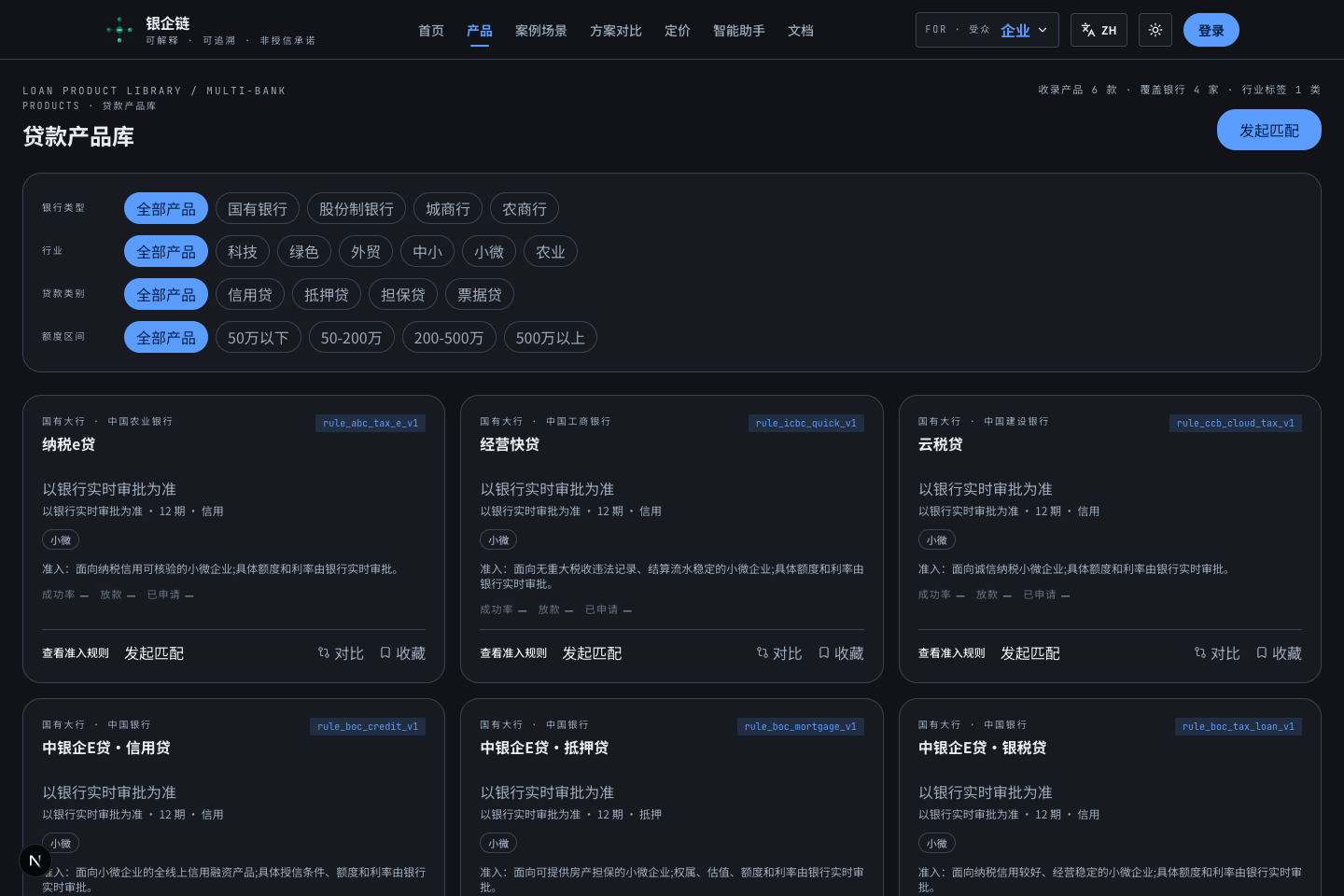Filter loan type by 担保贷
The height and width of the screenshot is (896, 1344).
coord(403,295)
